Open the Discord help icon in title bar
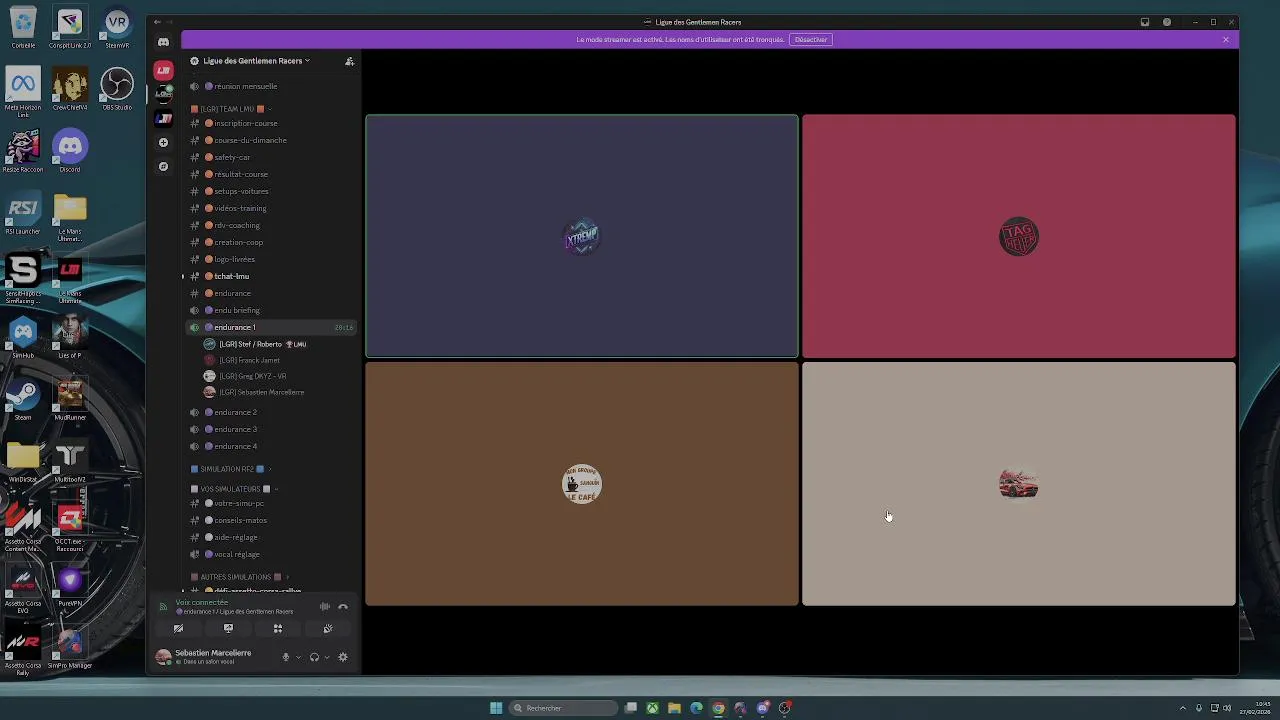1280x720 pixels. pyautogui.click(x=1167, y=22)
